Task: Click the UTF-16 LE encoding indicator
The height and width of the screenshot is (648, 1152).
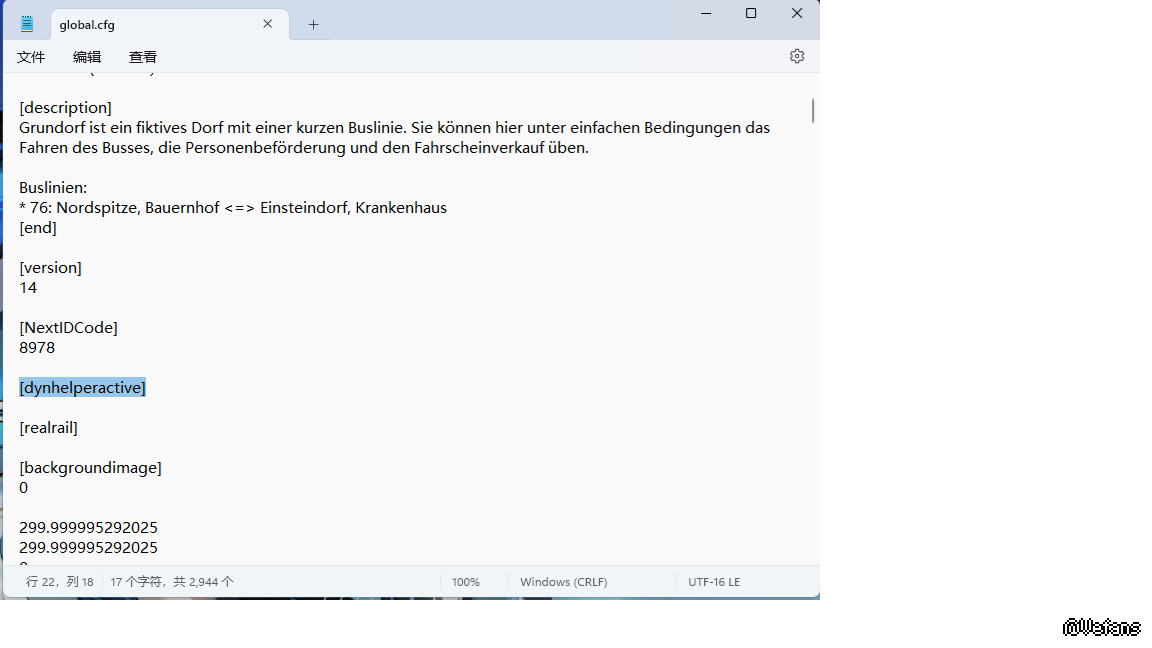Action: click(714, 582)
